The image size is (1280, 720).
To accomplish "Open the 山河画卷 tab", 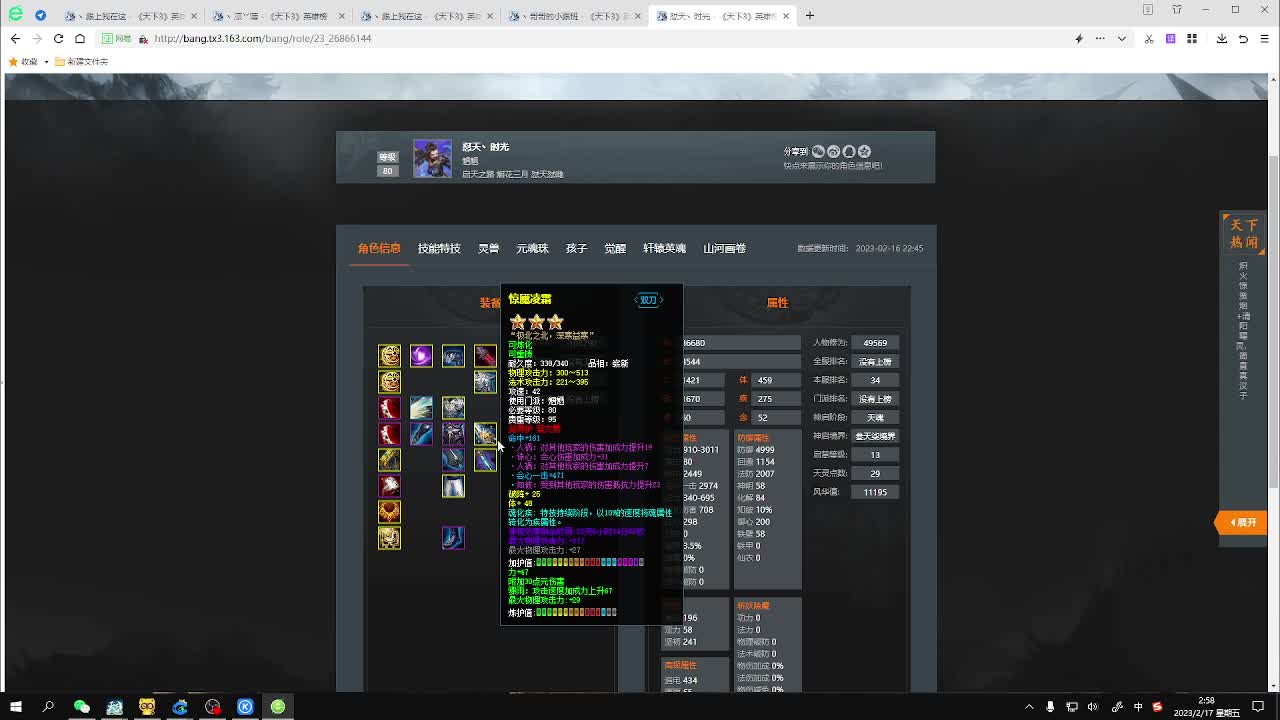I will [724, 248].
